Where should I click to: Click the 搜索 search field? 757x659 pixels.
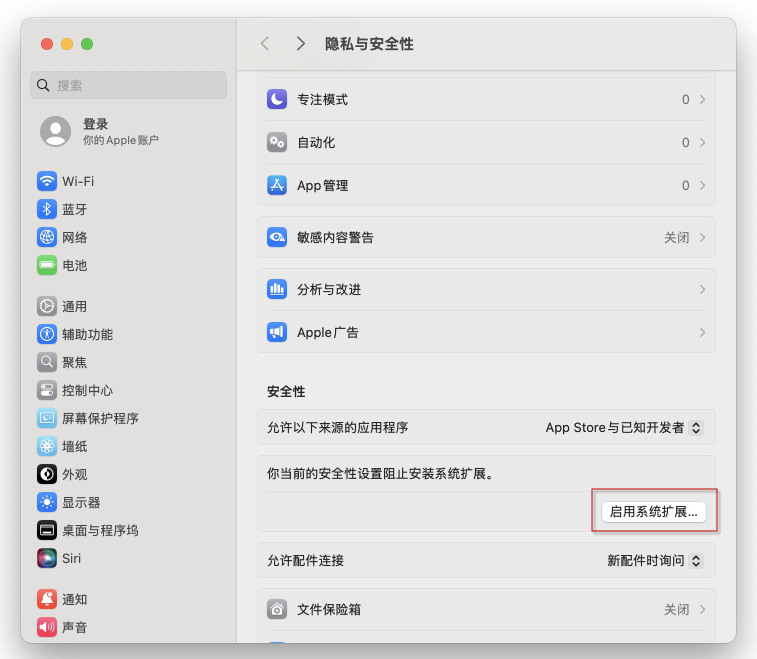(x=128, y=85)
